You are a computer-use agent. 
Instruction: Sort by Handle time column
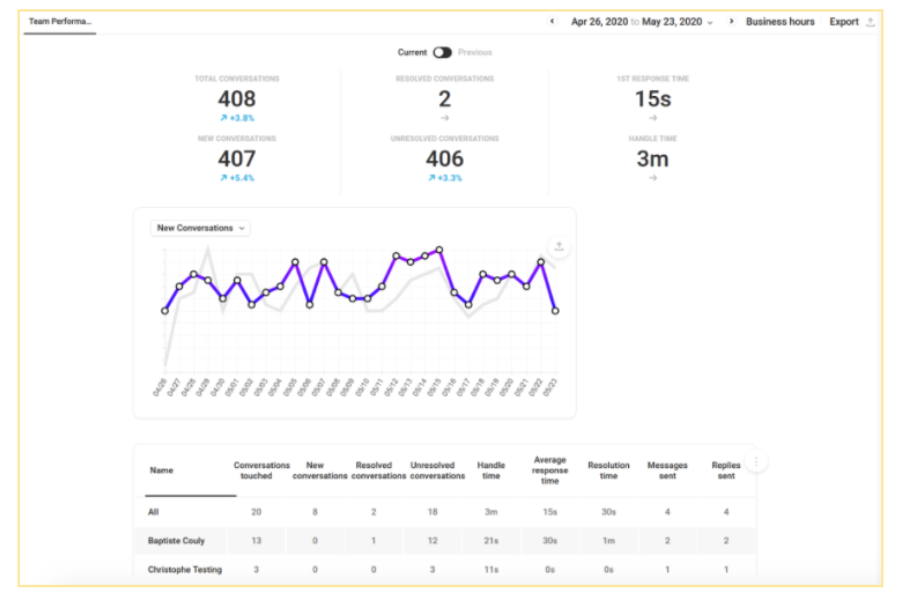pyautogui.click(x=491, y=470)
